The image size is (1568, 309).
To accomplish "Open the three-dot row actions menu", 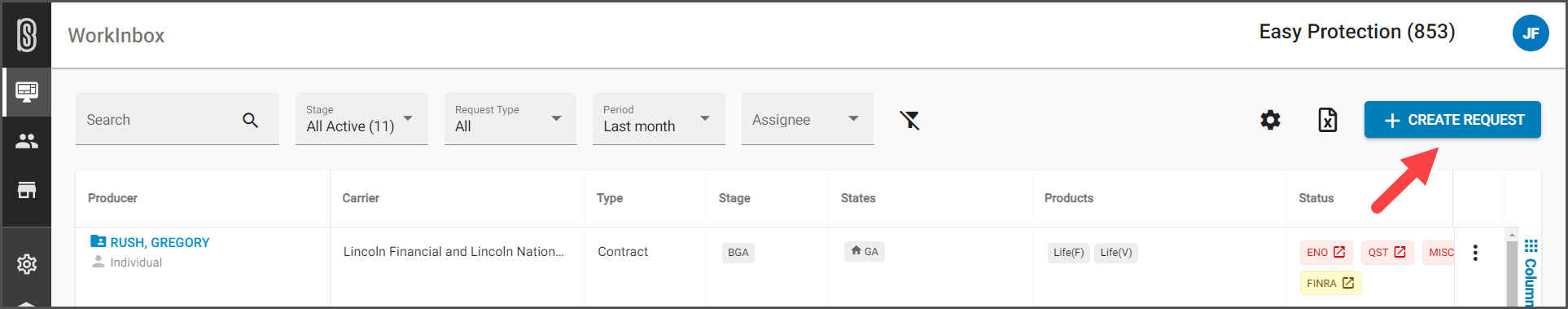I will pyautogui.click(x=1475, y=253).
